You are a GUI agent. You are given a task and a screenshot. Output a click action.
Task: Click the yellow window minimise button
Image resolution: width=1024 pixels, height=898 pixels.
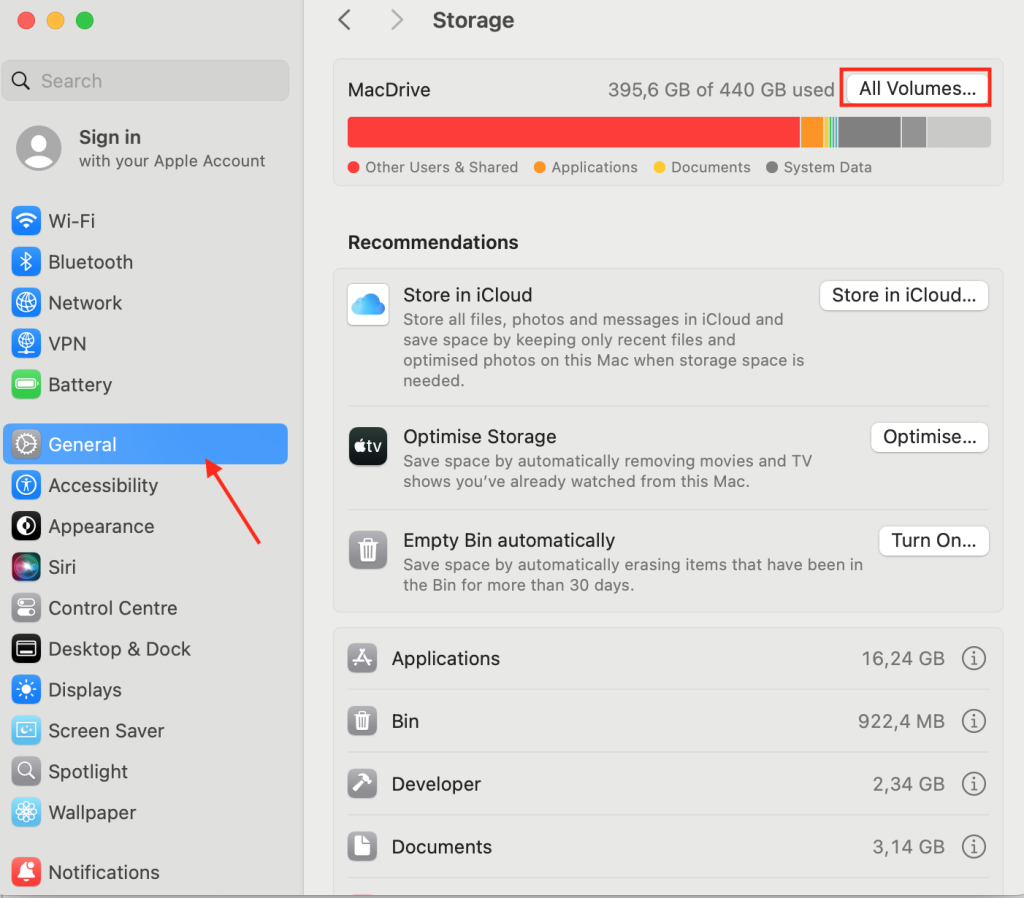[56, 20]
